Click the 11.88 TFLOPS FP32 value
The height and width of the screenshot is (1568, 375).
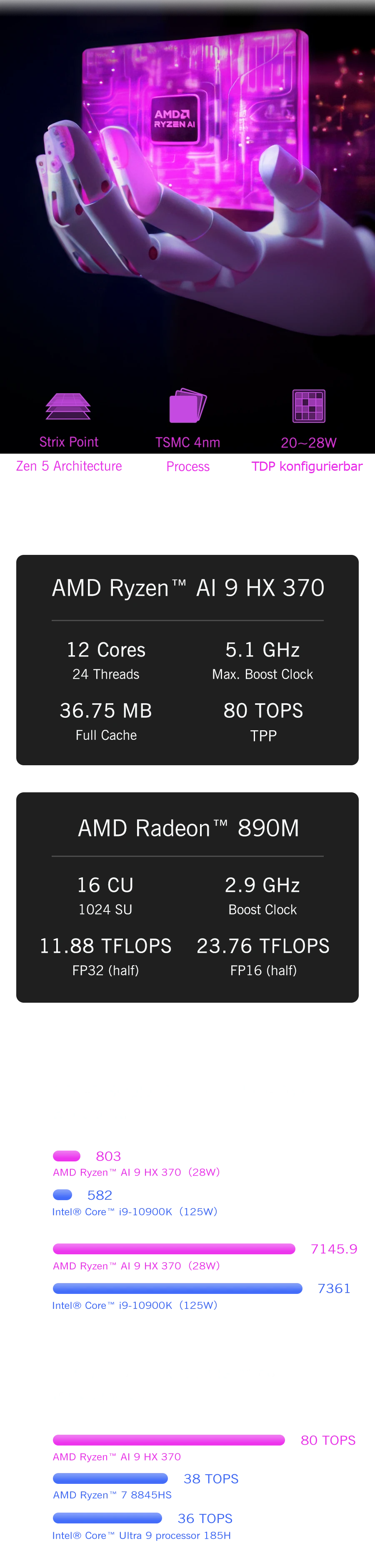click(105, 946)
